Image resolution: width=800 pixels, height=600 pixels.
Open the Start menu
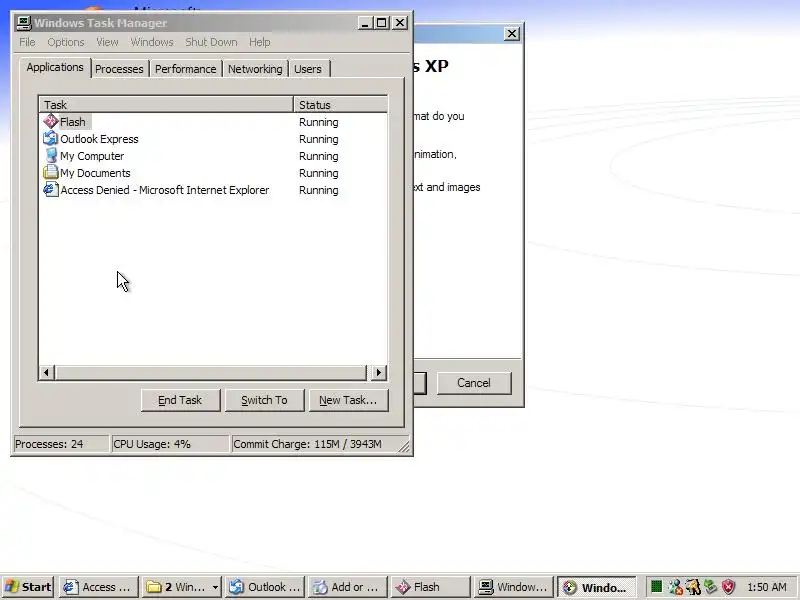coord(28,587)
